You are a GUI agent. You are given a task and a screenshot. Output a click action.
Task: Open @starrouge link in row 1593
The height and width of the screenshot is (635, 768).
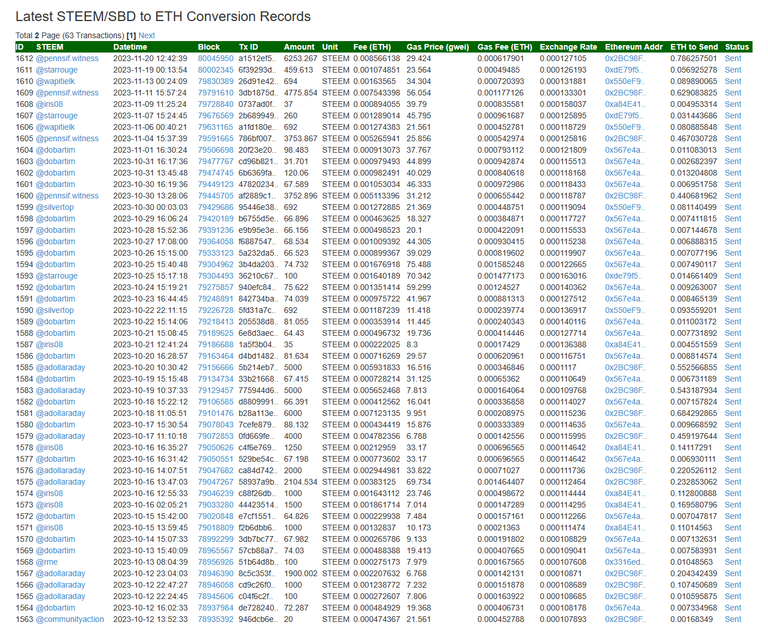point(57,276)
